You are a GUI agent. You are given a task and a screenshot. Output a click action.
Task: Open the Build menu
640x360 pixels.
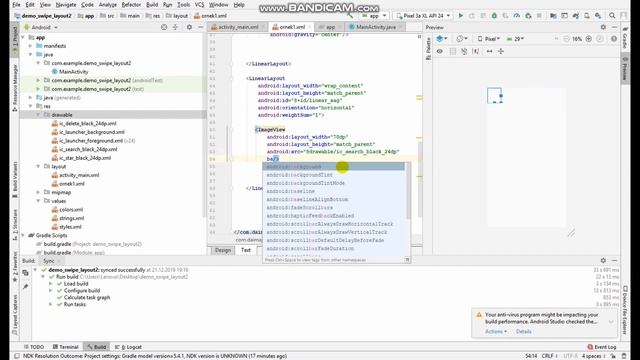click(152, 5)
